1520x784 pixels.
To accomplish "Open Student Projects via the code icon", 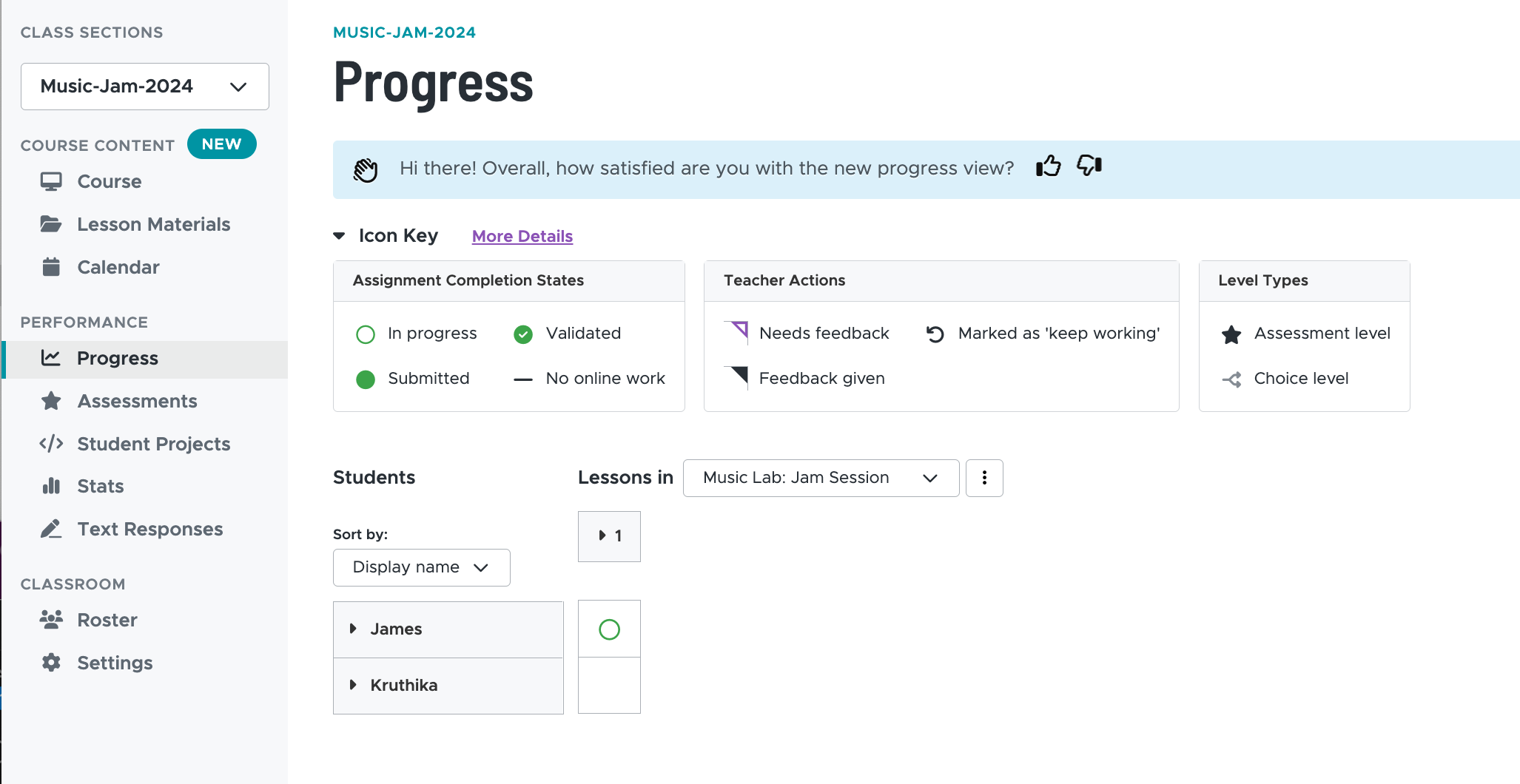I will click(x=51, y=444).
